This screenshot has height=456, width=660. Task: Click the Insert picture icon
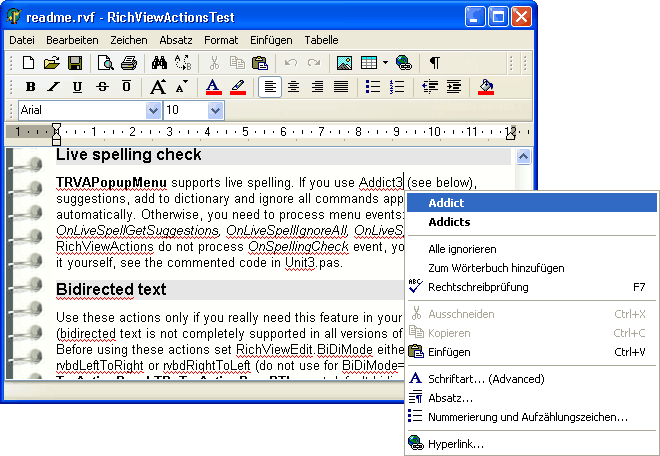(x=344, y=63)
